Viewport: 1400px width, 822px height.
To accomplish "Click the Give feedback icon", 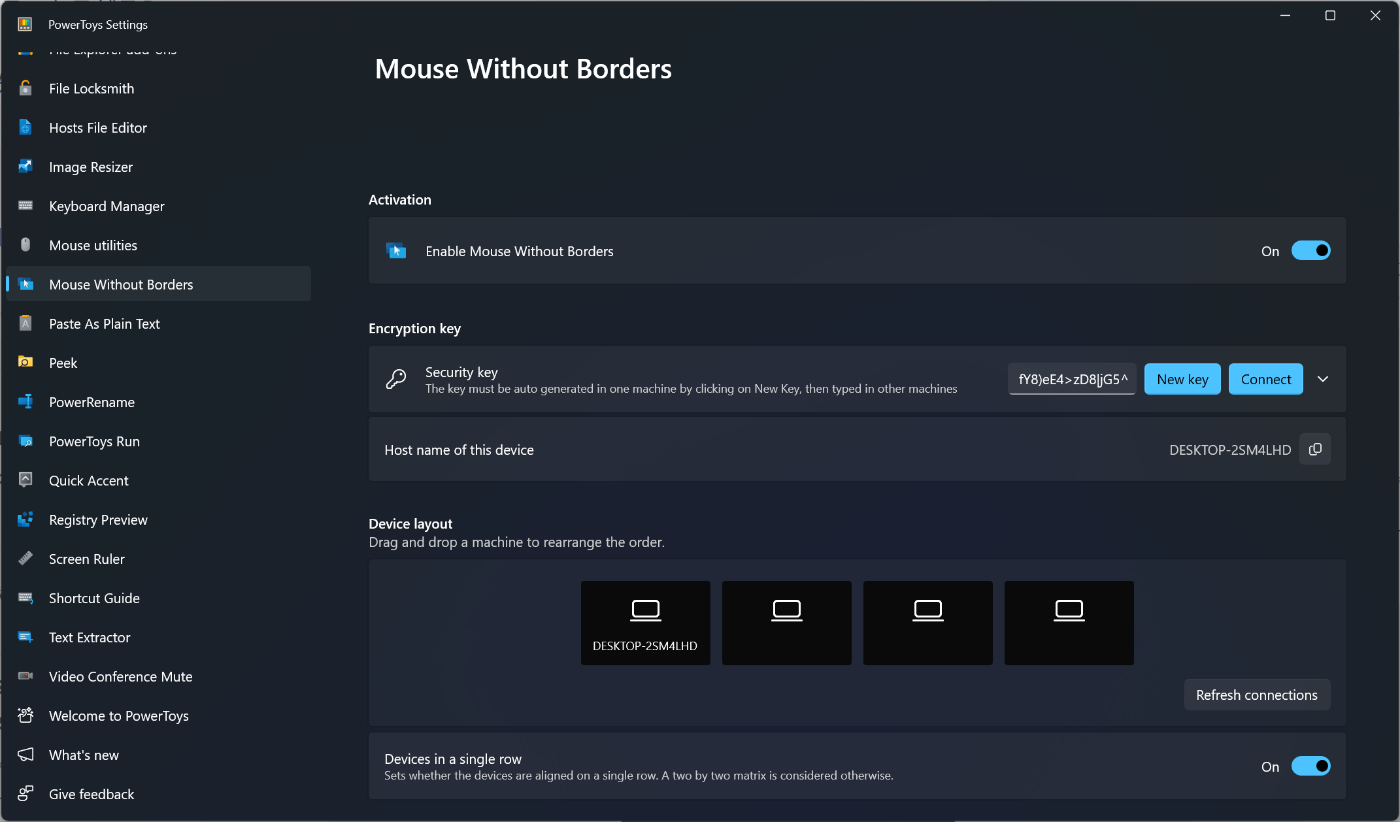I will tap(26, 794).
